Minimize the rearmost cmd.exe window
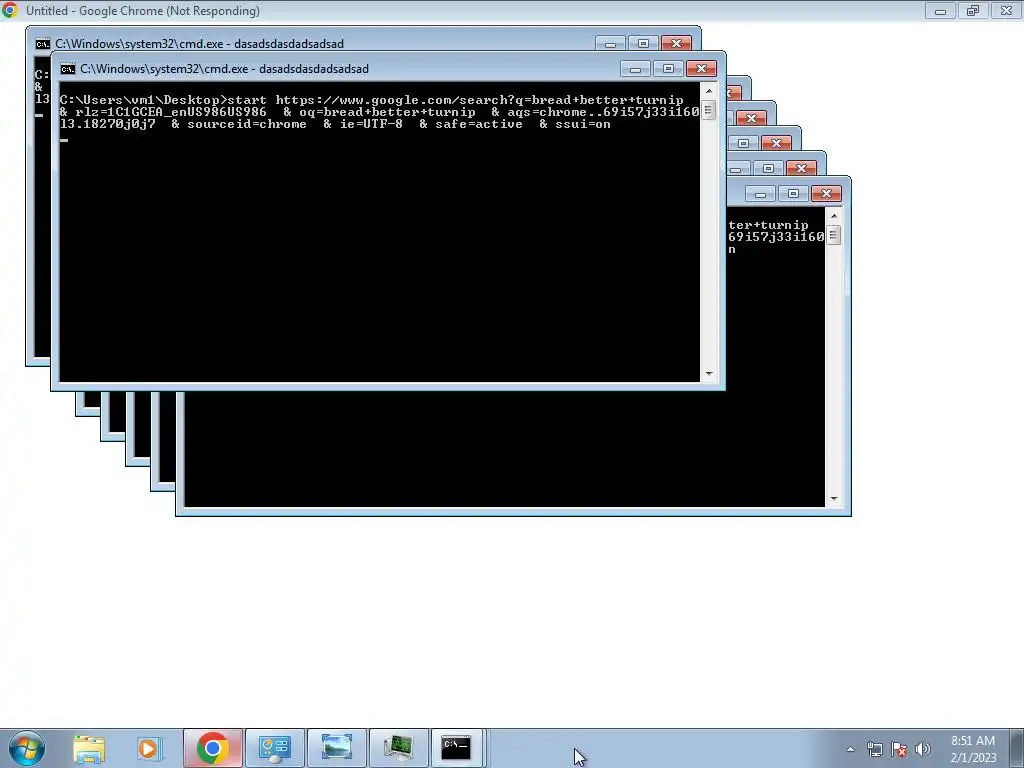 pyautogui.click(x=610, y=44)
